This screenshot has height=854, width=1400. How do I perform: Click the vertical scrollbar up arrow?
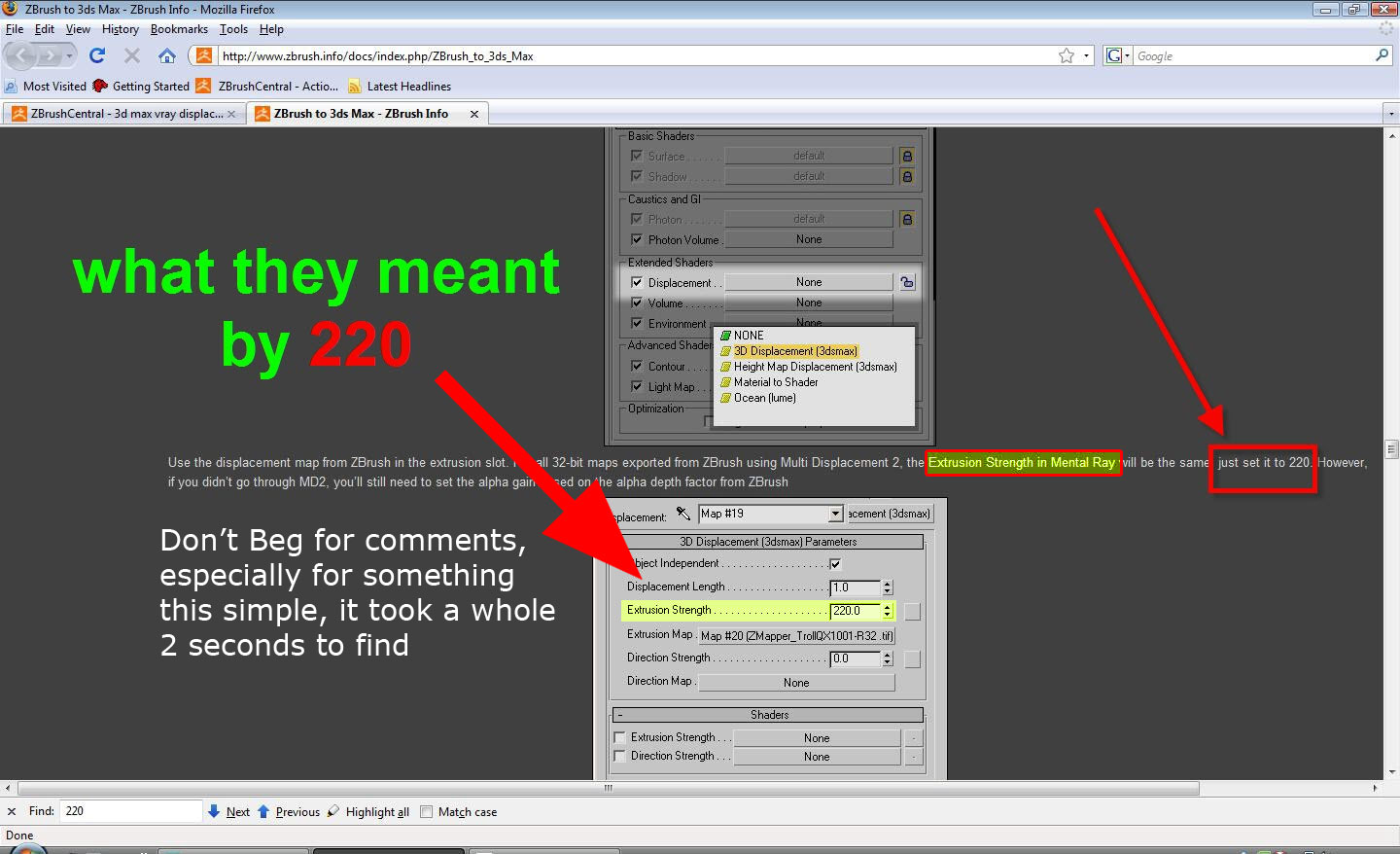[x=1391, y=134]
